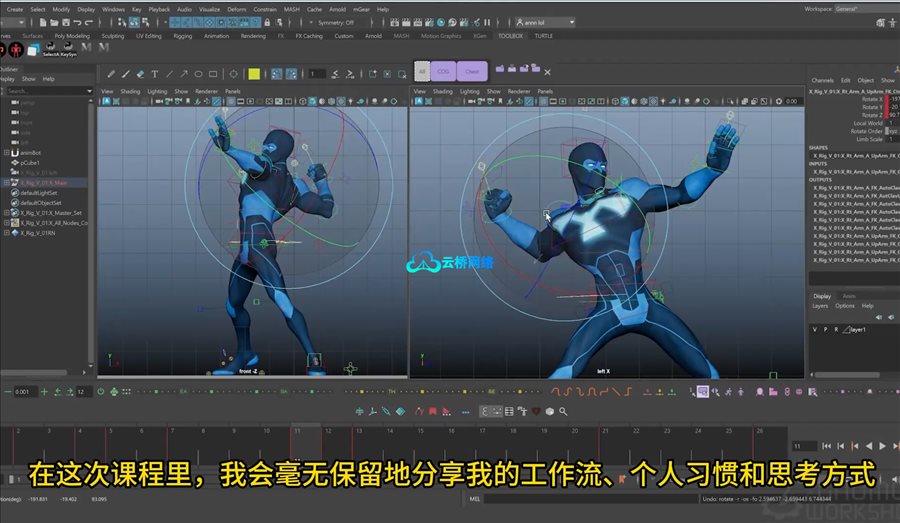Image resolution: width=900 pixels, height=523 pixels.
Task: Open the Deform menu
Action: click(x=236, y=9)
